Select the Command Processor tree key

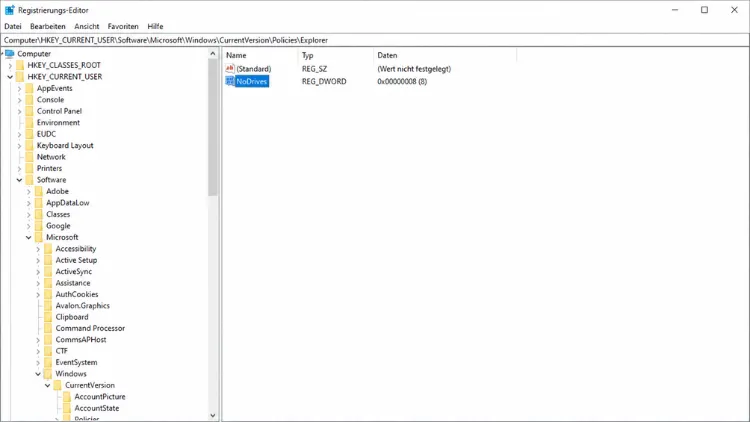(x=90, y=328)
